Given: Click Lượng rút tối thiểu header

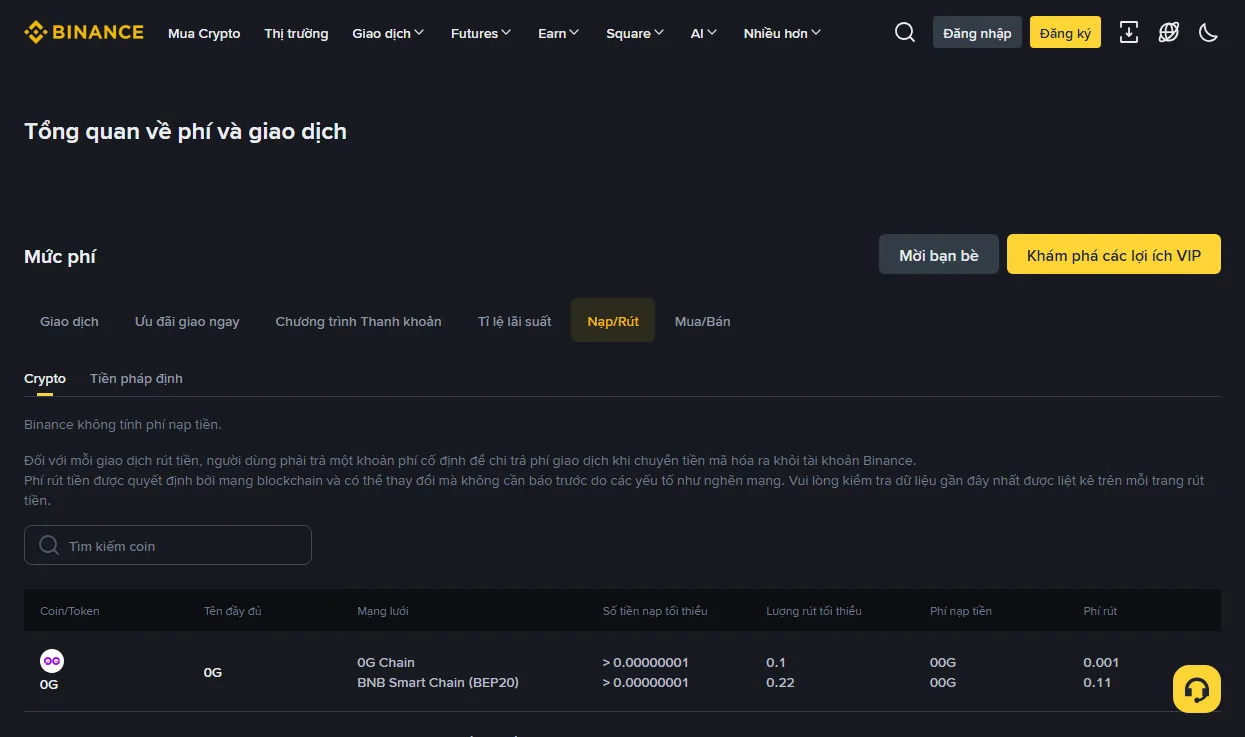Looking at the screenshot, I should point(814,611).
